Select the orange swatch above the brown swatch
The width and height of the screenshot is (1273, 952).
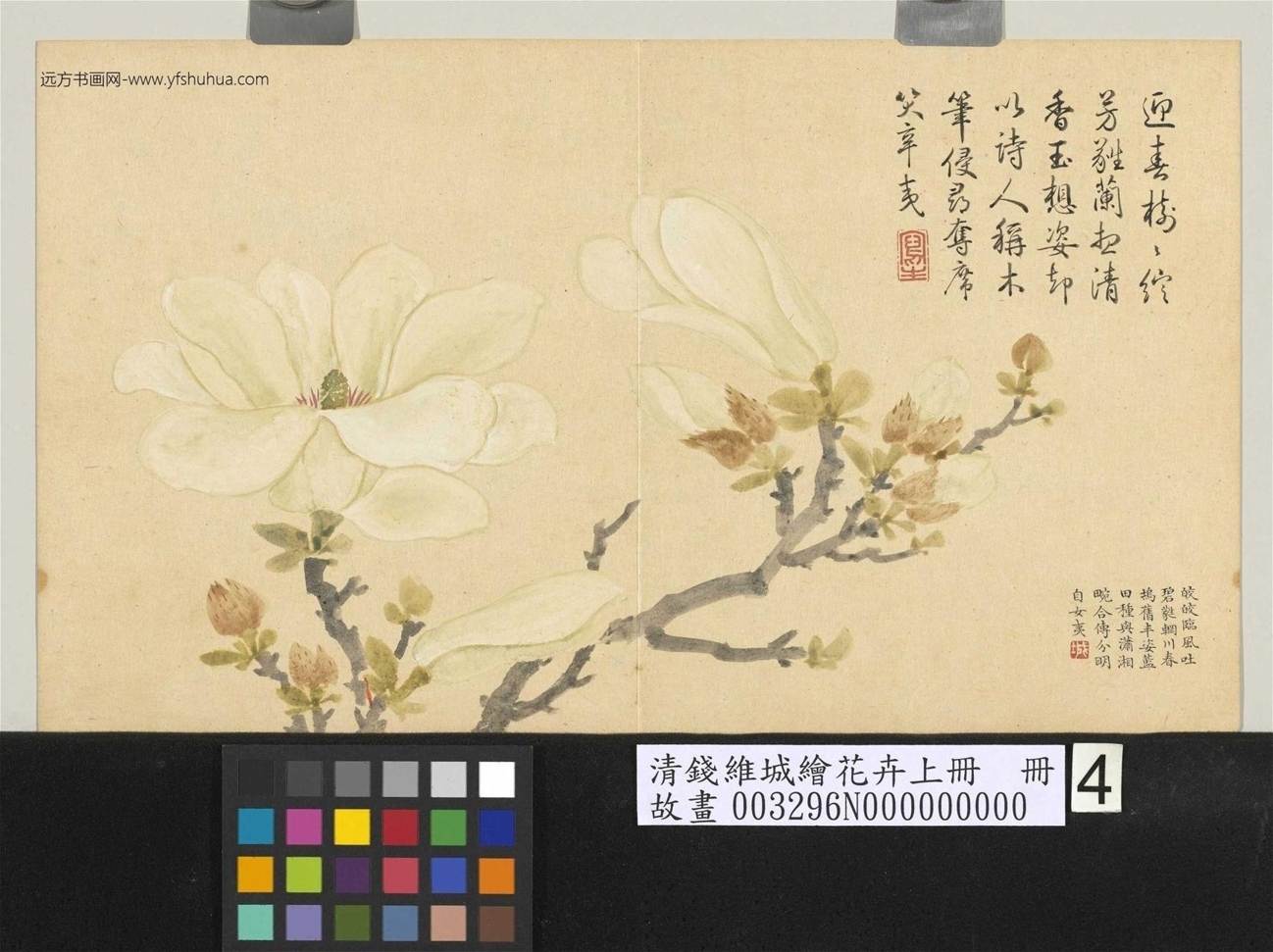(497, 875)
